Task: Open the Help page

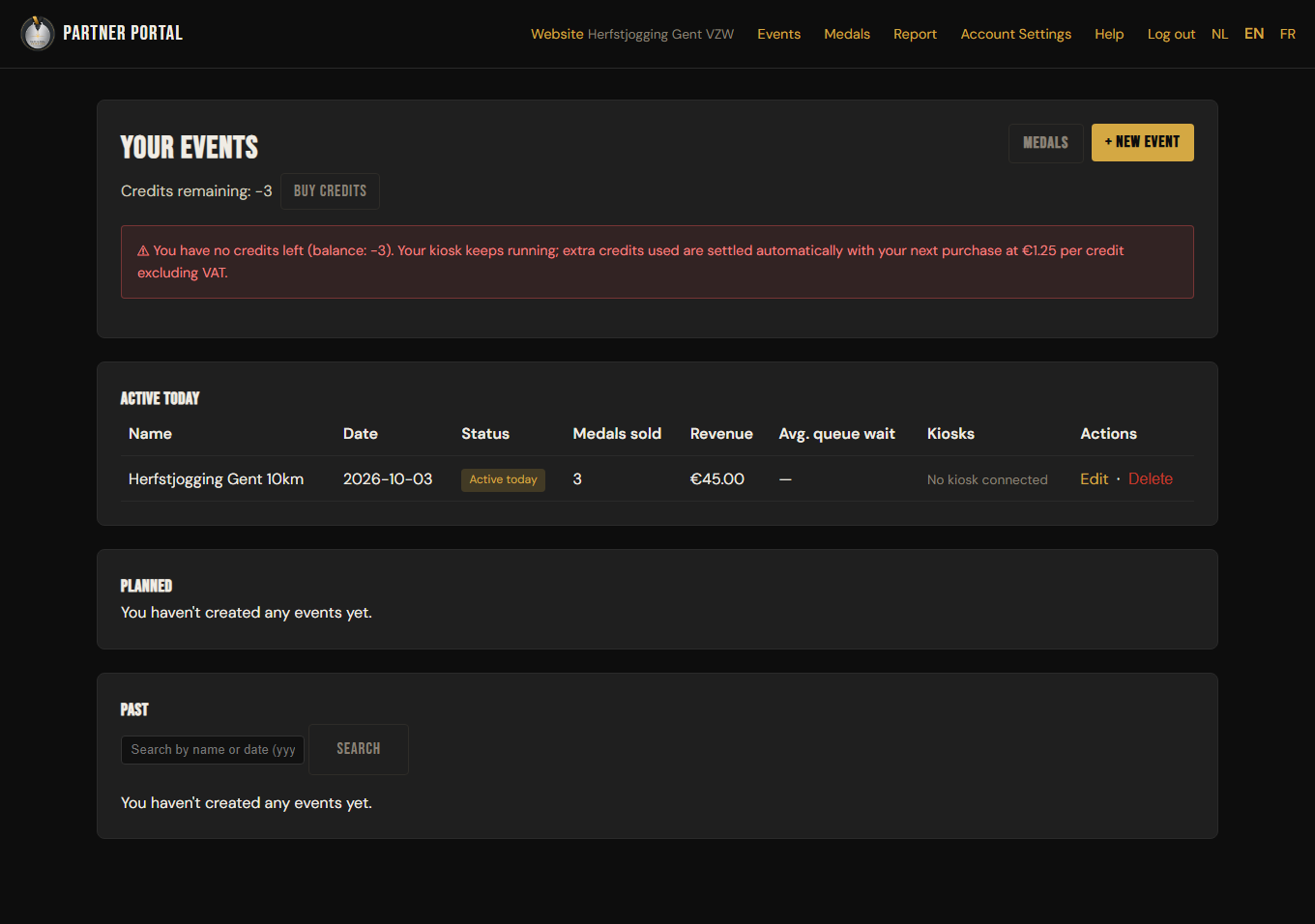Action: 1109,34
